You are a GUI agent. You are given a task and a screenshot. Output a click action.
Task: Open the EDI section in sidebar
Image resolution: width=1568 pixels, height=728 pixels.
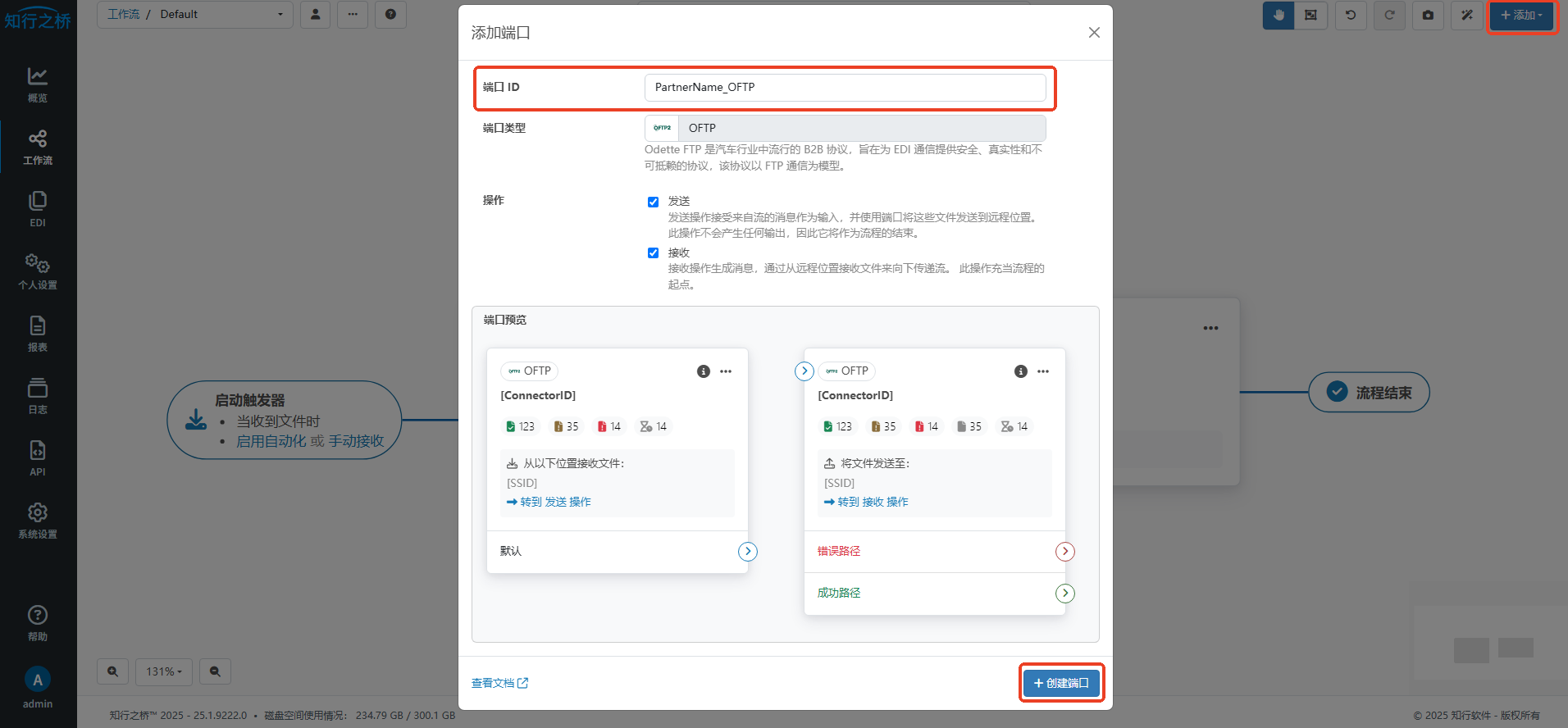coord(38,209)
